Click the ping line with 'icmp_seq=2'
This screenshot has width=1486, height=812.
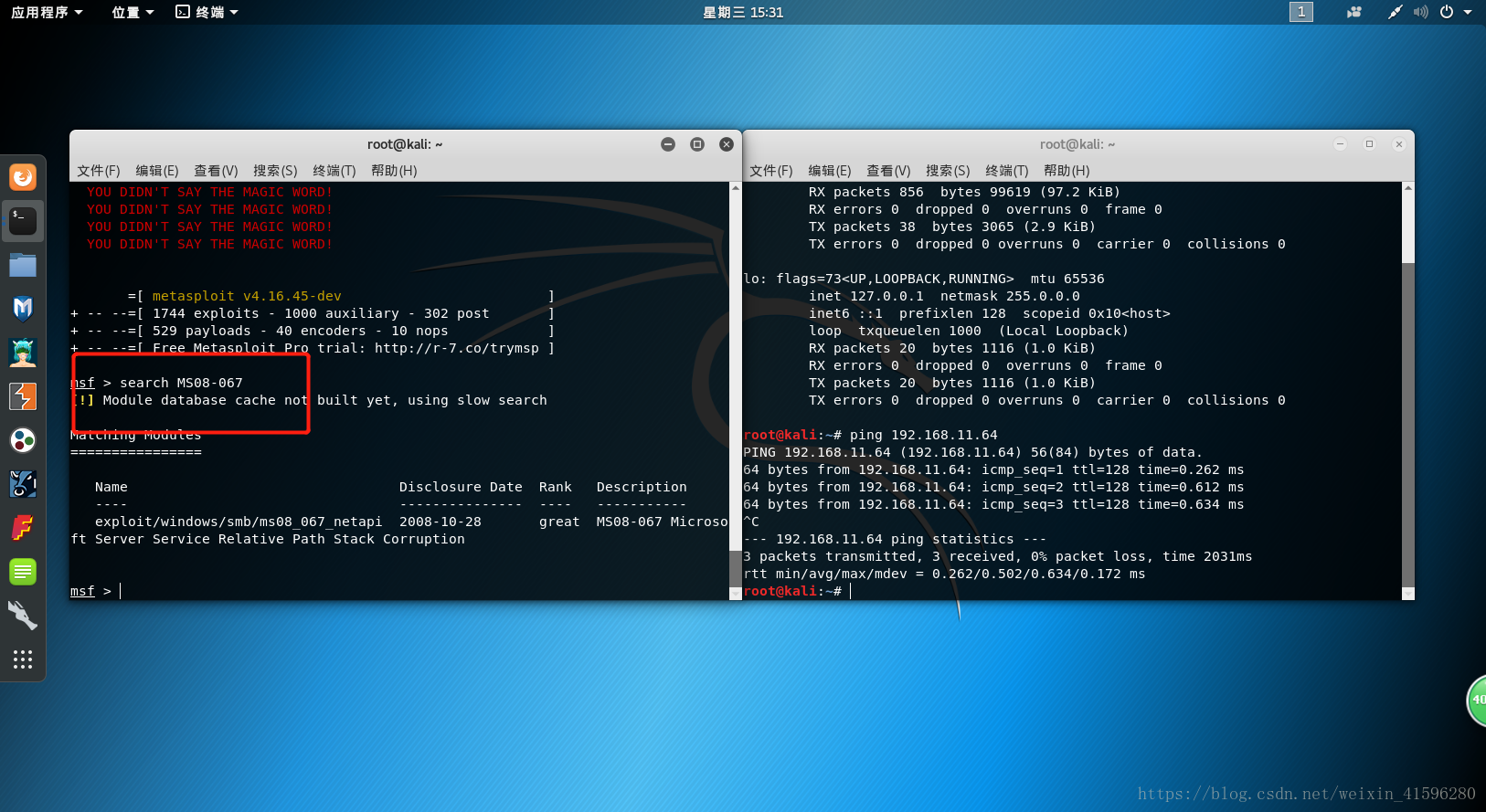993,487
